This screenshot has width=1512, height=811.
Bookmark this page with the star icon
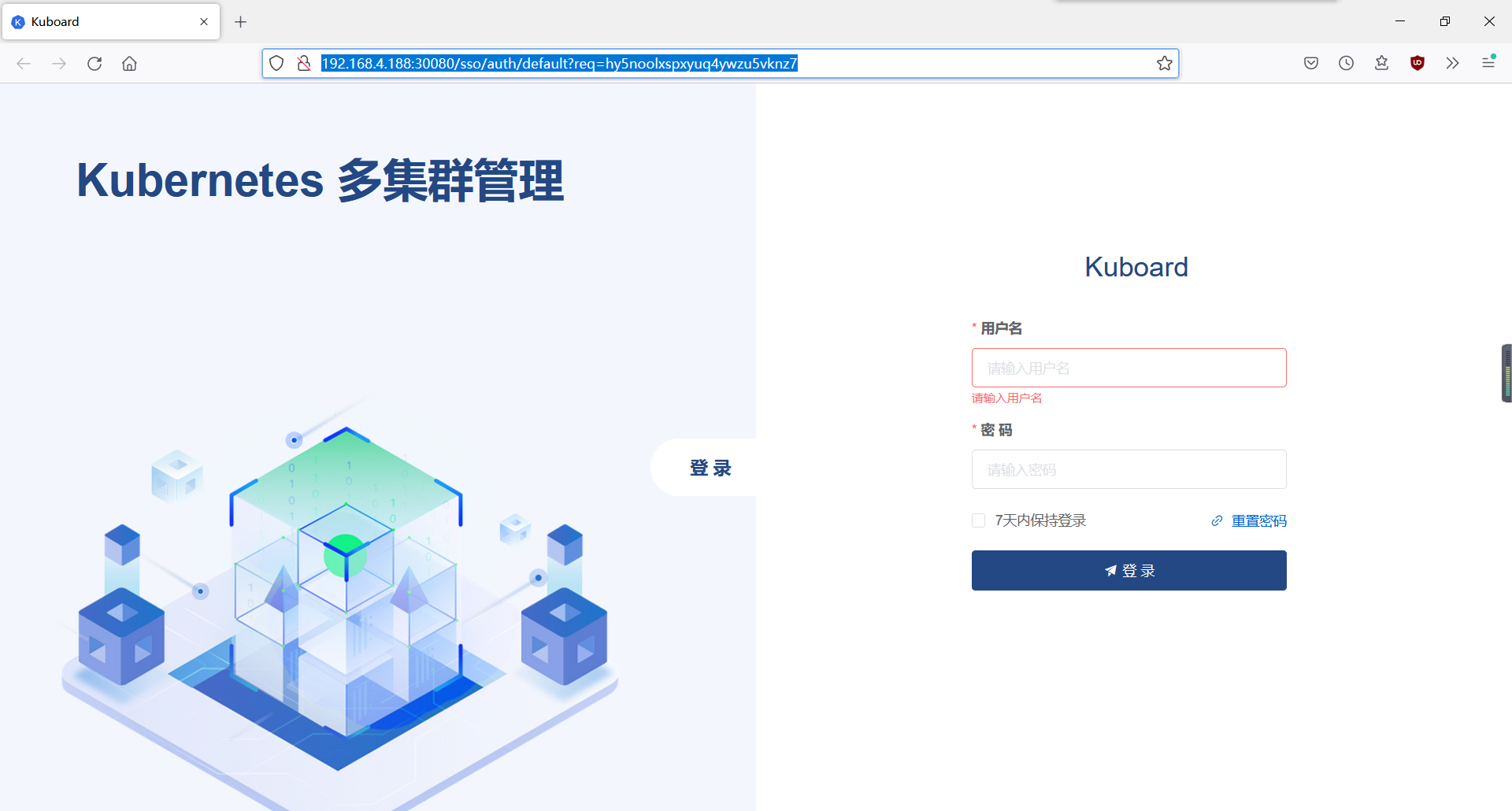point(1165,64)
